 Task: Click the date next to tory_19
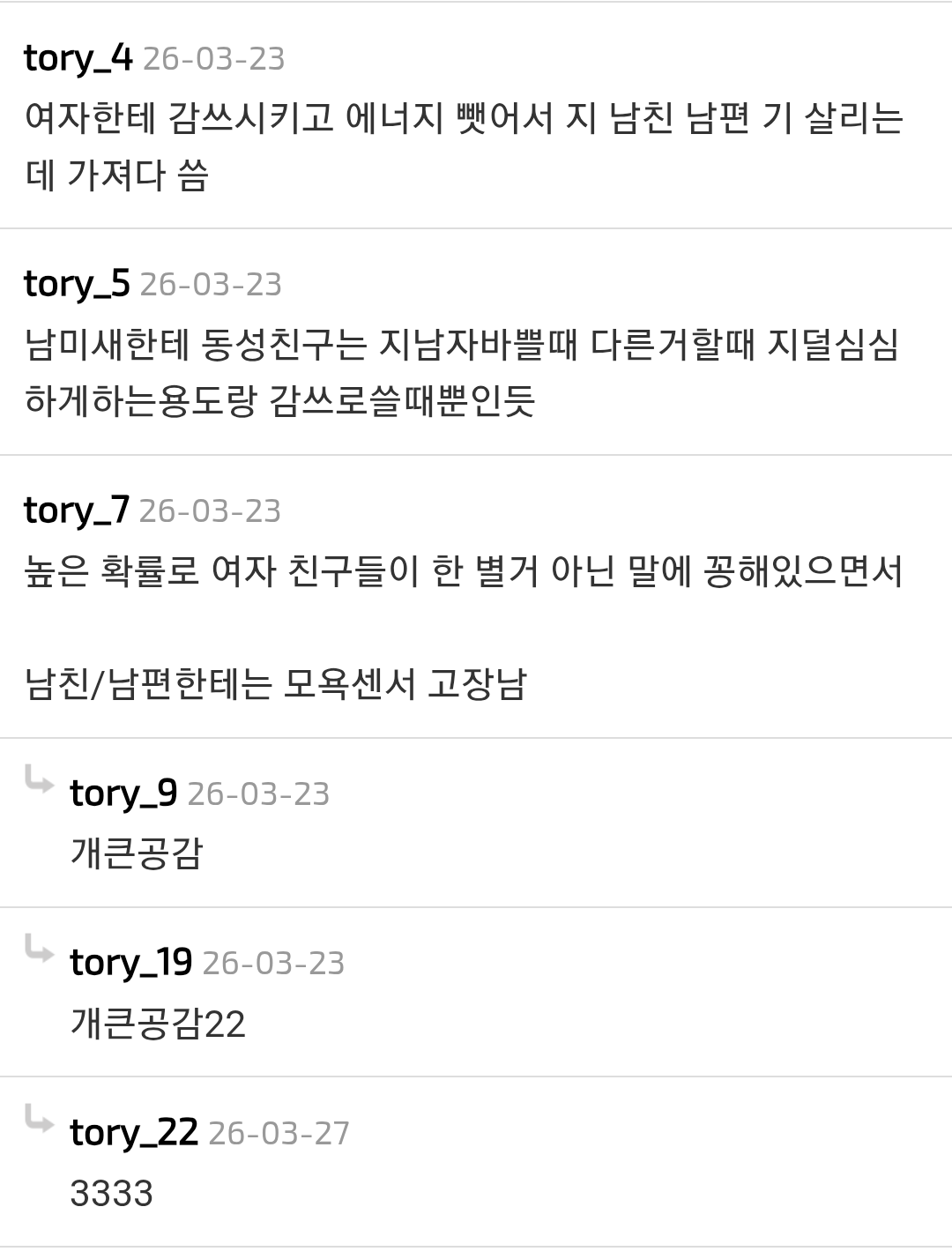273,964
